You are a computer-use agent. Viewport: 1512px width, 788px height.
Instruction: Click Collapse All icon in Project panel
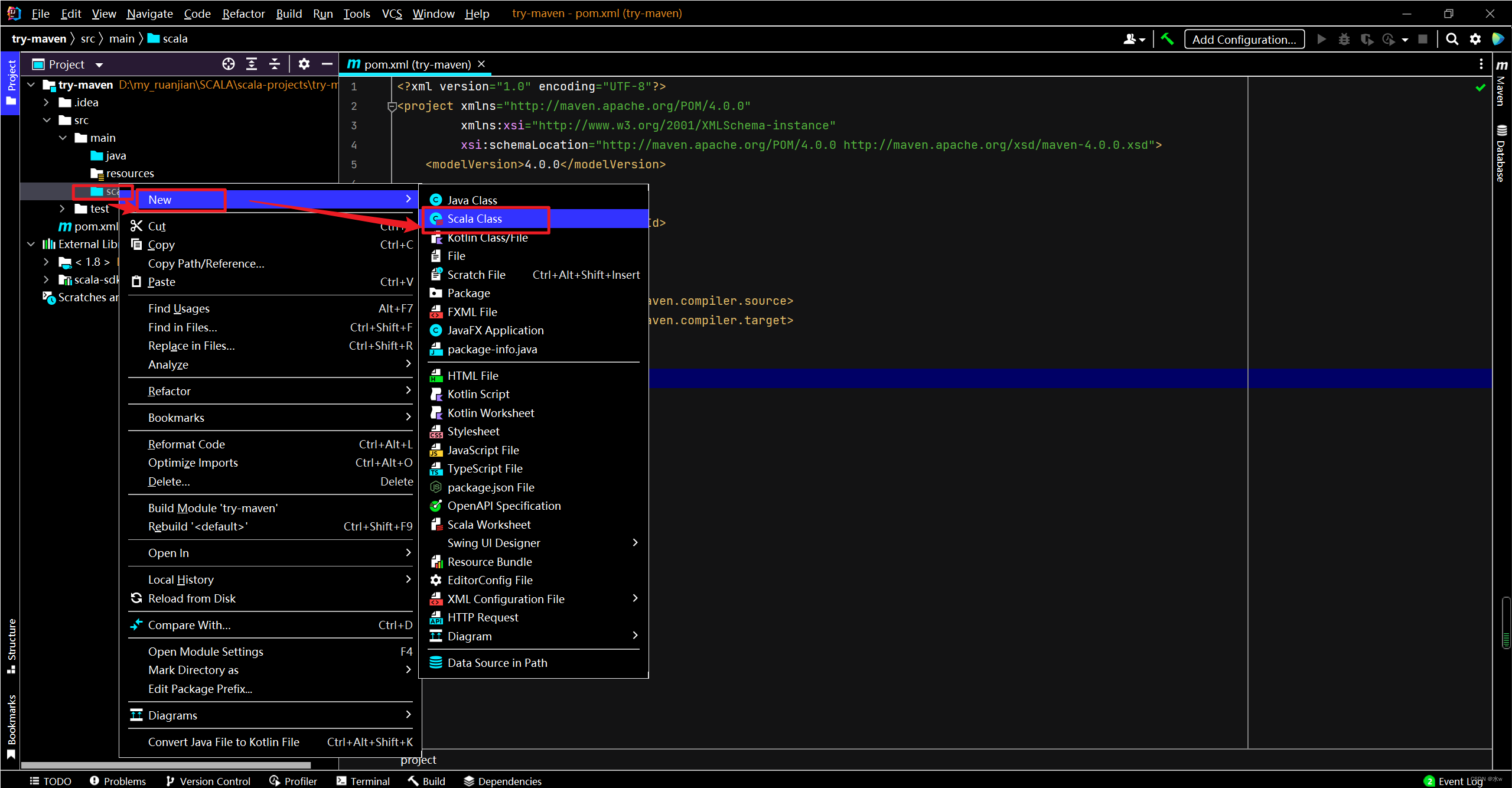pos(275,64)
